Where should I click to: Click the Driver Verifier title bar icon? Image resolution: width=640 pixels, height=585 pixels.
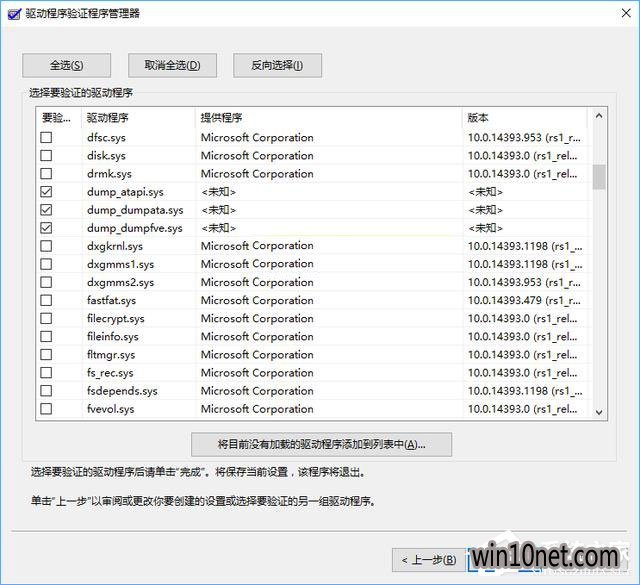(12, 13)
